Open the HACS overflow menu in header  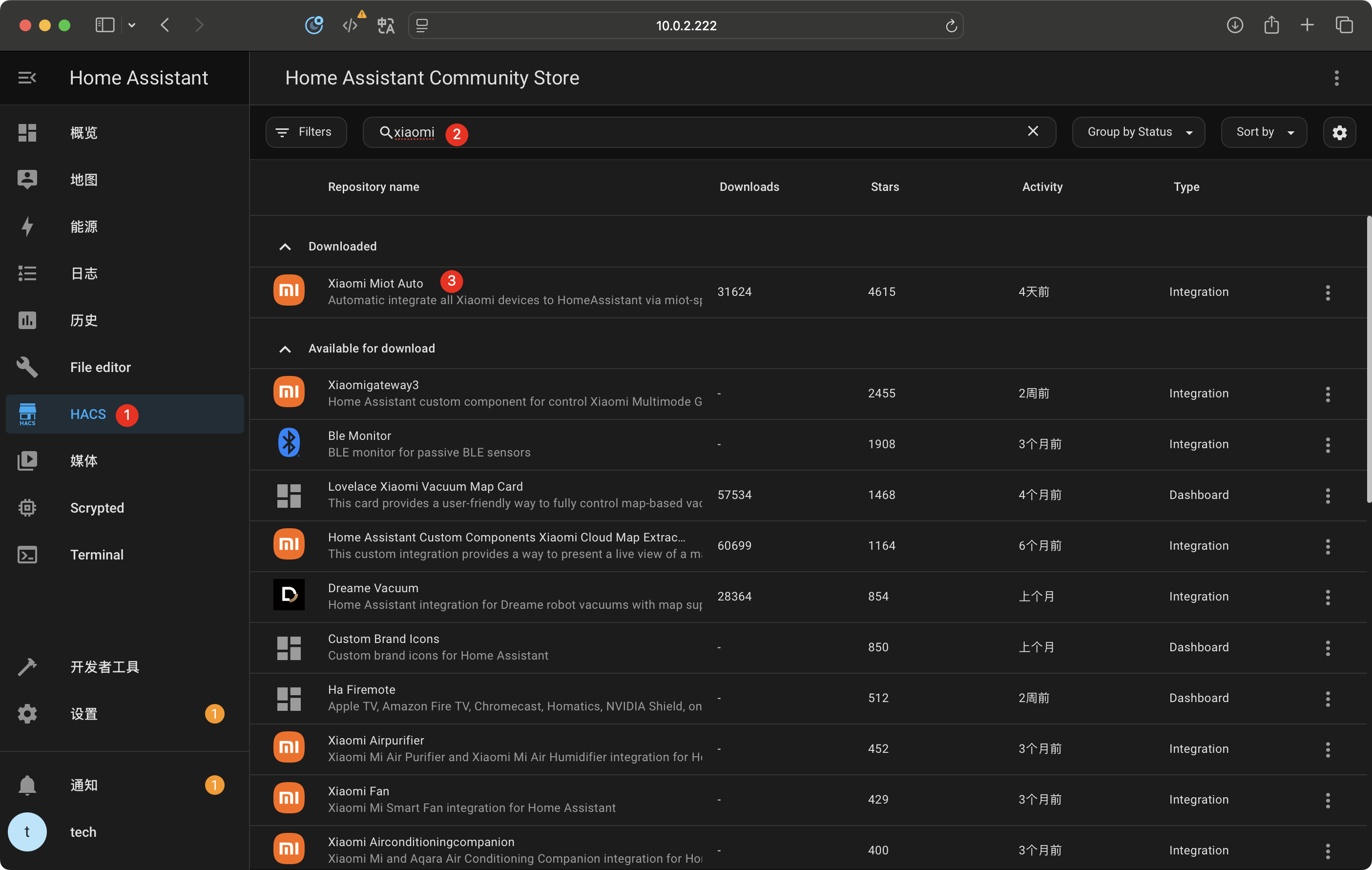[1336, 78]
